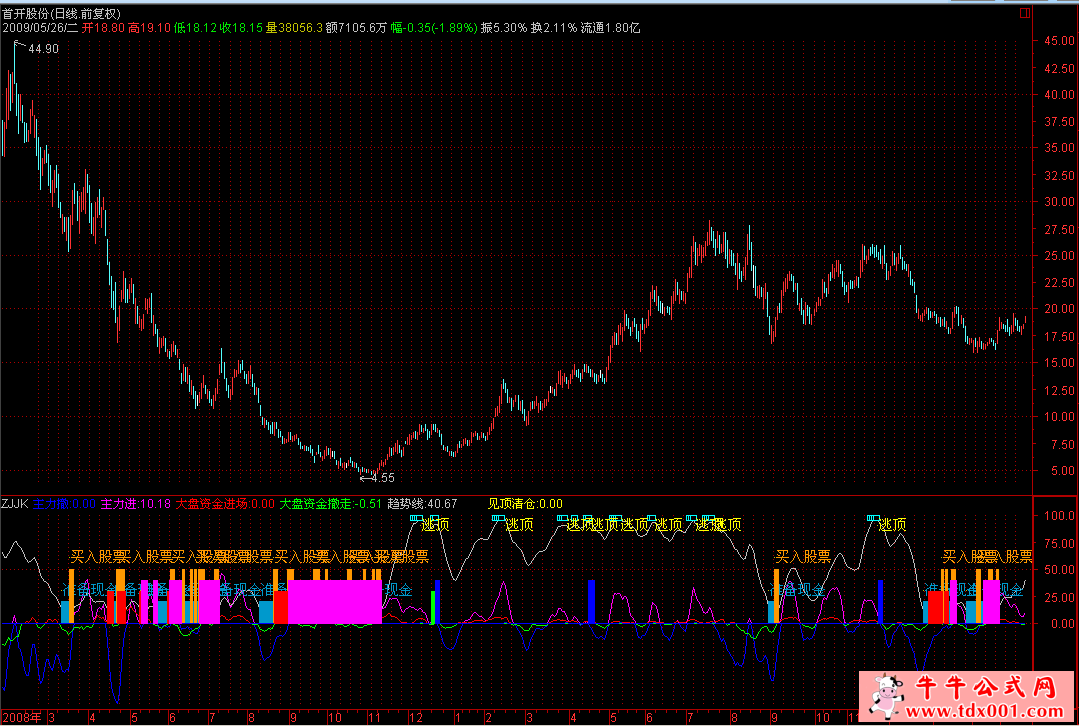The image size is (1079, 727).
Task: Click the turnover rate 换2.11%
Action: click(554, 28)
